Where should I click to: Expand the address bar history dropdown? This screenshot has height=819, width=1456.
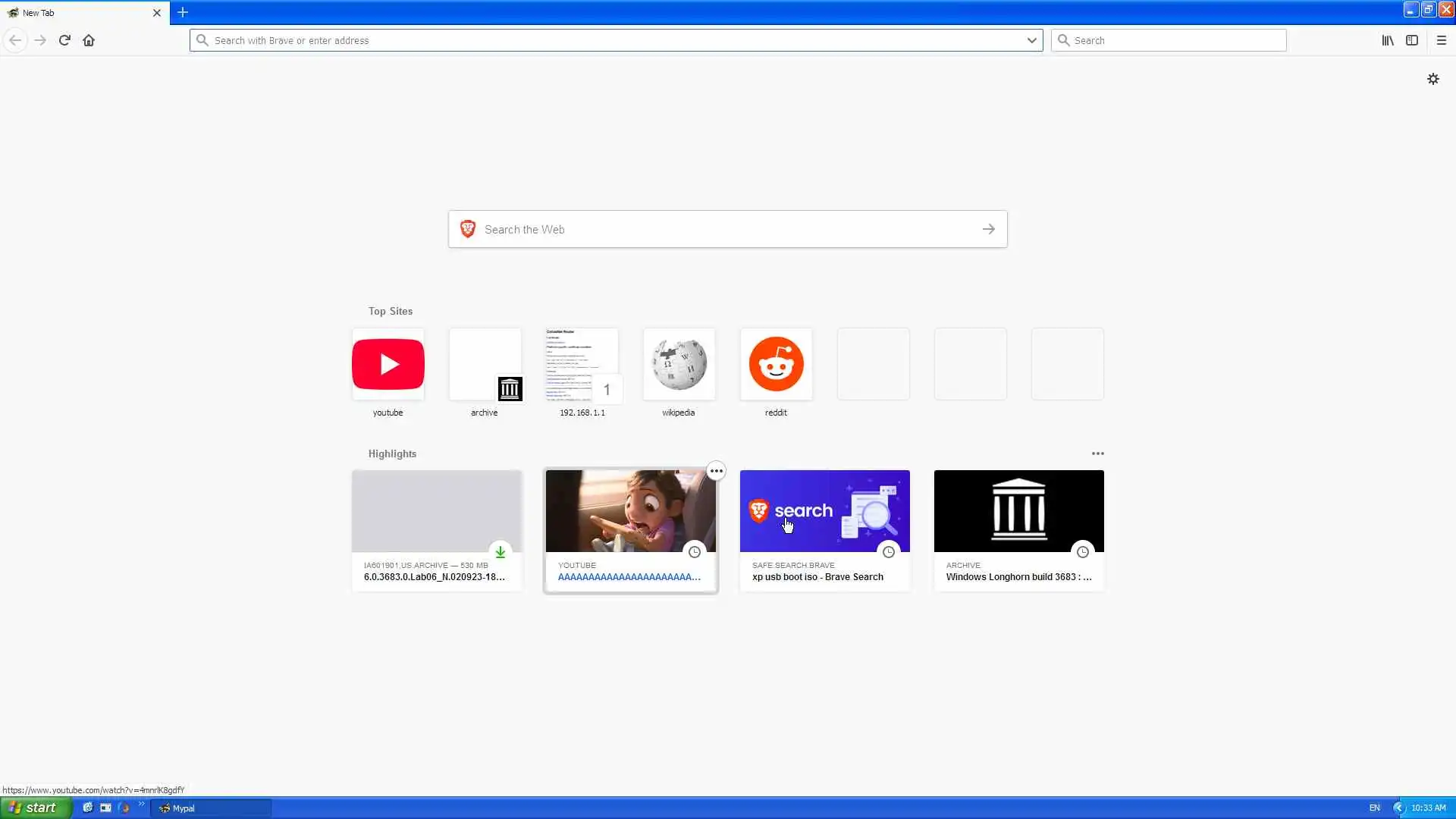[1031, 40]
